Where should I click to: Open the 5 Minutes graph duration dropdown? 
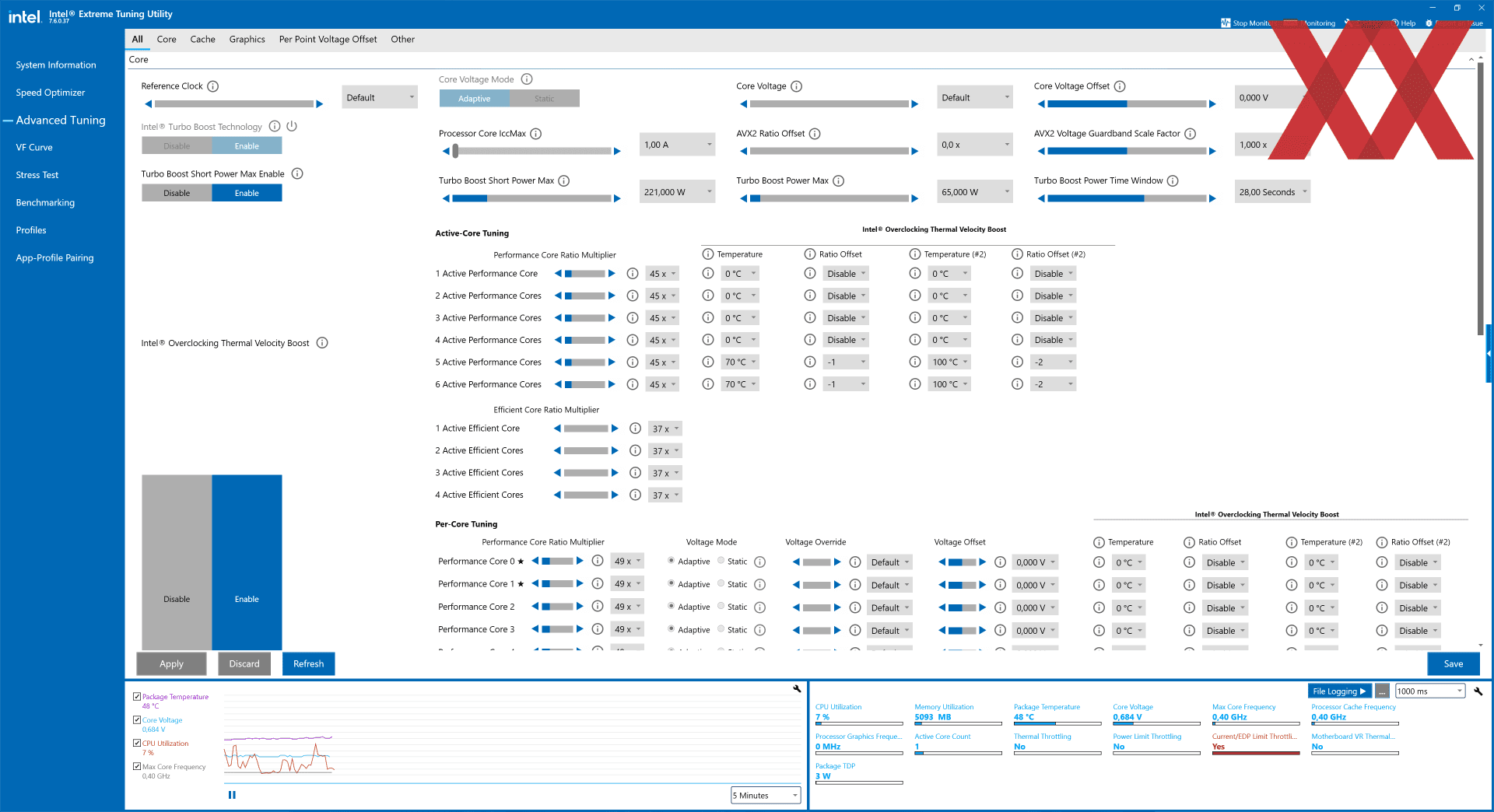coord(766,795)
